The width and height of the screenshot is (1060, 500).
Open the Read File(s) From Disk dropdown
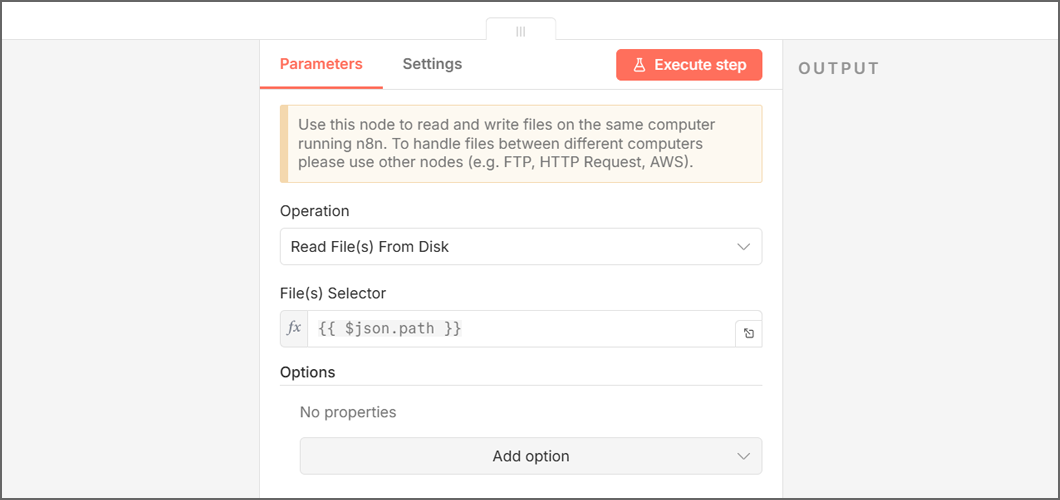520,246
